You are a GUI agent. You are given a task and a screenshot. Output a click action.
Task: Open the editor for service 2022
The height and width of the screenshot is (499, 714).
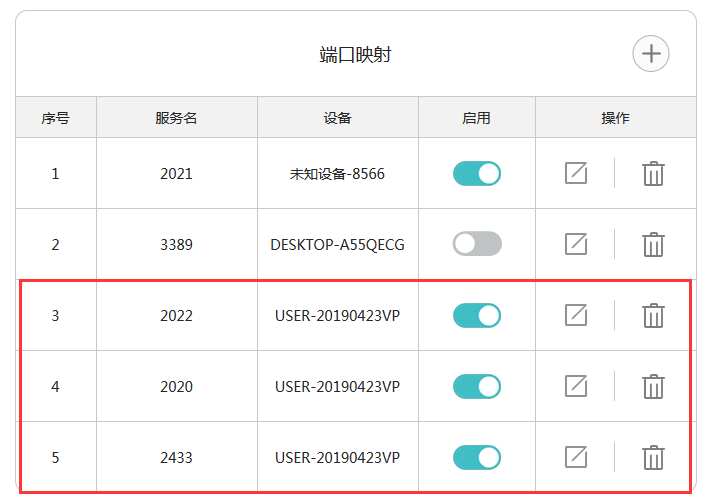tap(576, 316)
